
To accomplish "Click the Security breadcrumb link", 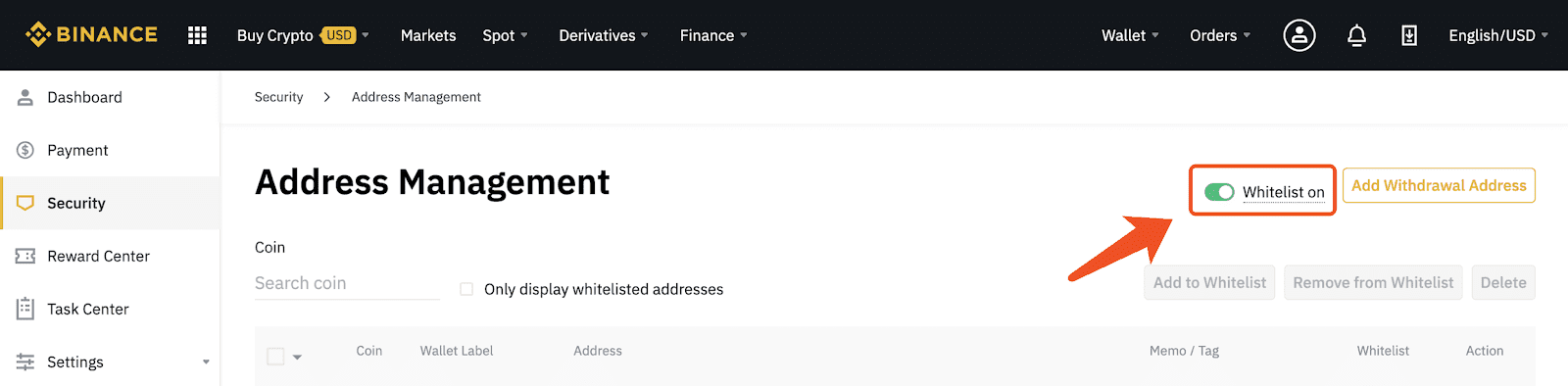I will pyautogui.click(x=278, y=97).
